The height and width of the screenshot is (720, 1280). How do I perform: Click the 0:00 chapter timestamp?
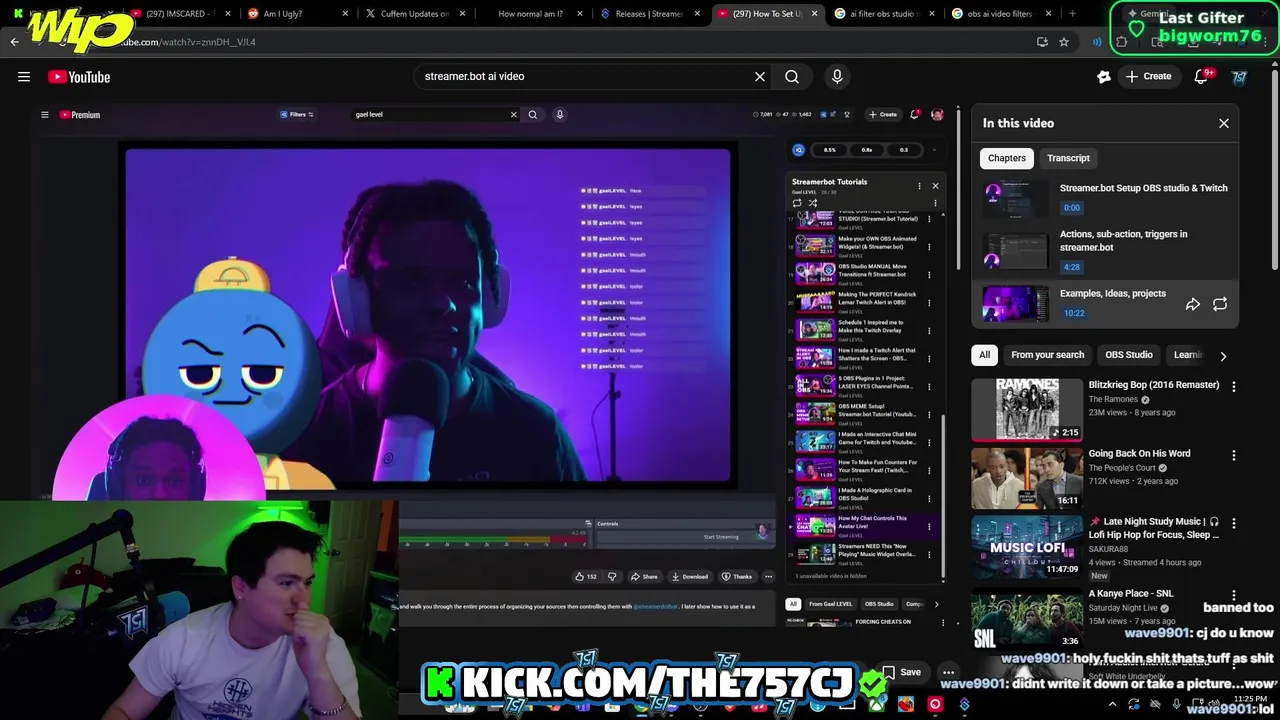pyautogui.click(x=1072, y=208)
